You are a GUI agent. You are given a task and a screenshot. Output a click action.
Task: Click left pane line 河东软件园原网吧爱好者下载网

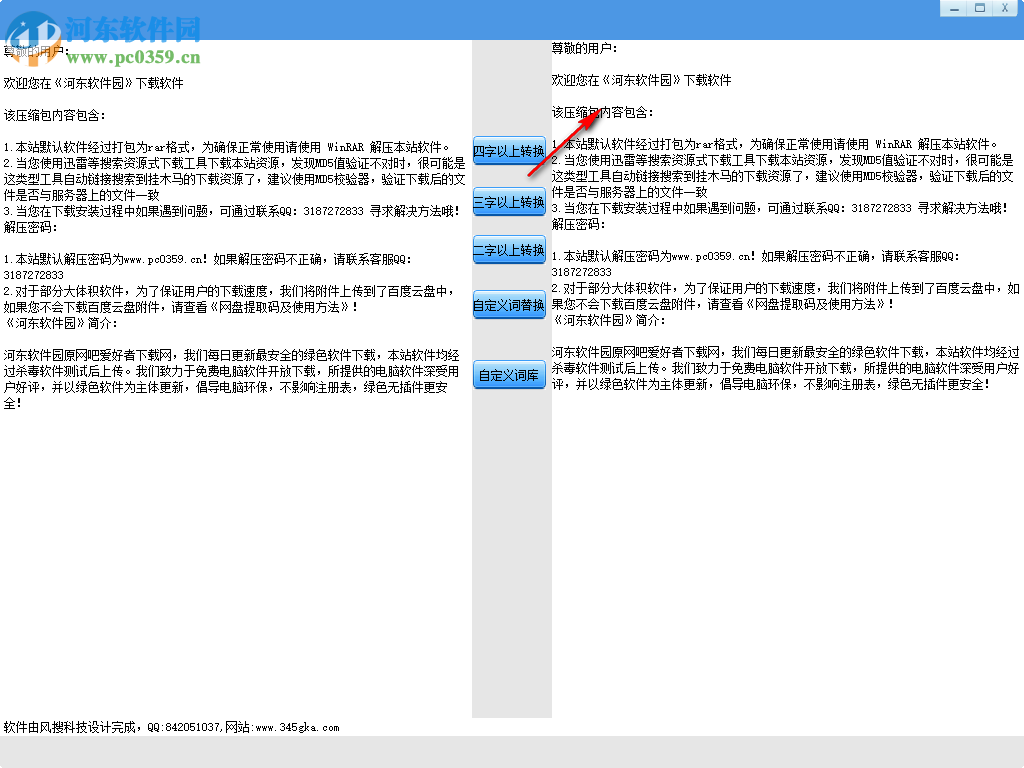tap(232, 355)
